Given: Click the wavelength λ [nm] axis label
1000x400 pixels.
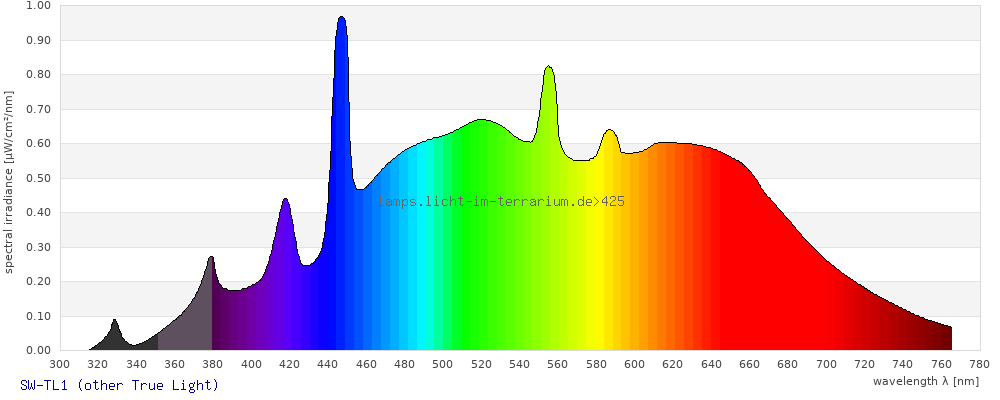Looking at the screenshot, I should [925, 381].
